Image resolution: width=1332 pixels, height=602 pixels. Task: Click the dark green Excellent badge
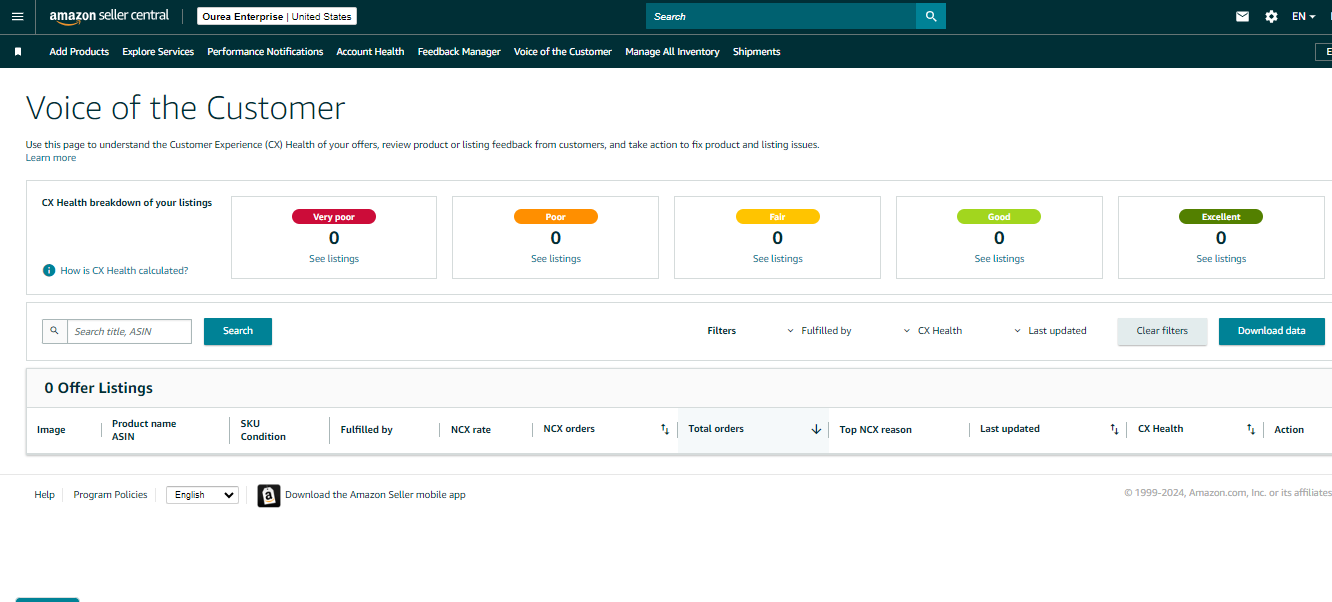1221,217
